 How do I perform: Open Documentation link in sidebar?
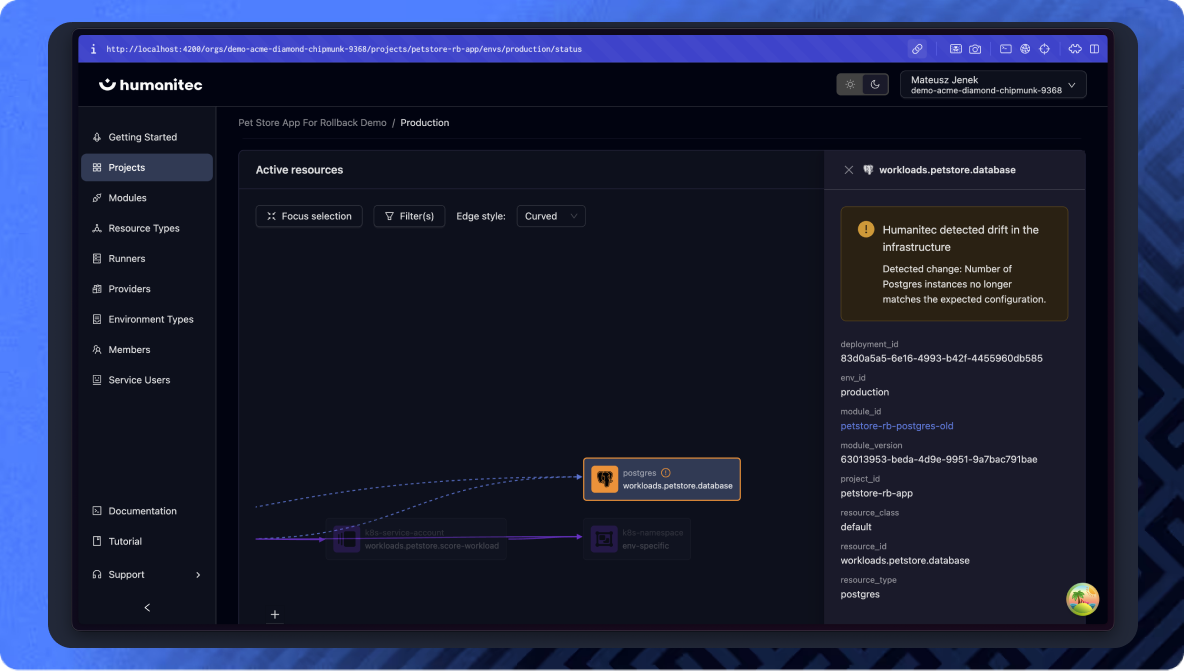coord(146,511)
